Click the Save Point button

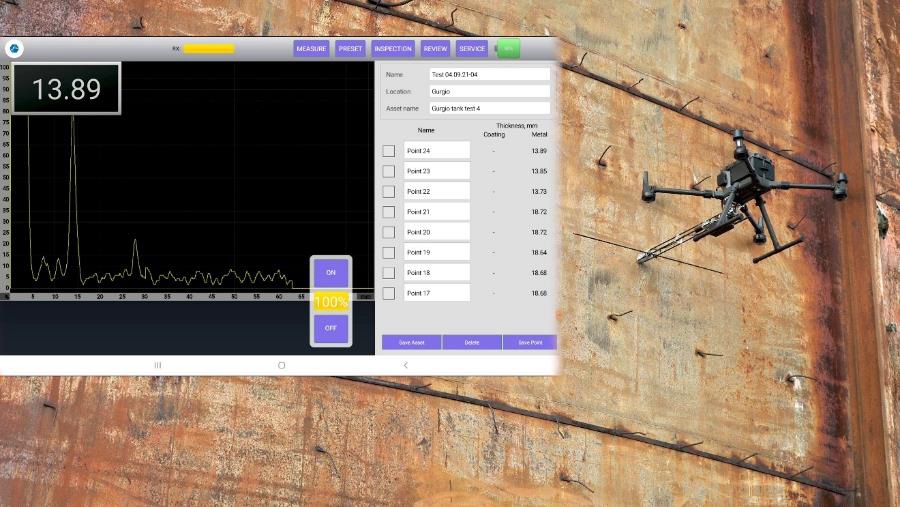click(530, 342)
